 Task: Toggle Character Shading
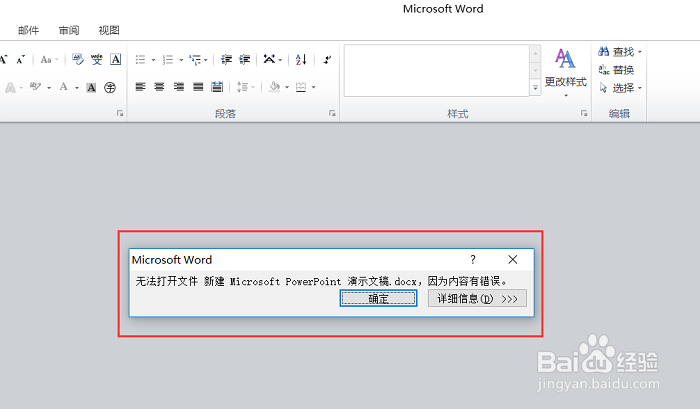click(x=92, y=88)
